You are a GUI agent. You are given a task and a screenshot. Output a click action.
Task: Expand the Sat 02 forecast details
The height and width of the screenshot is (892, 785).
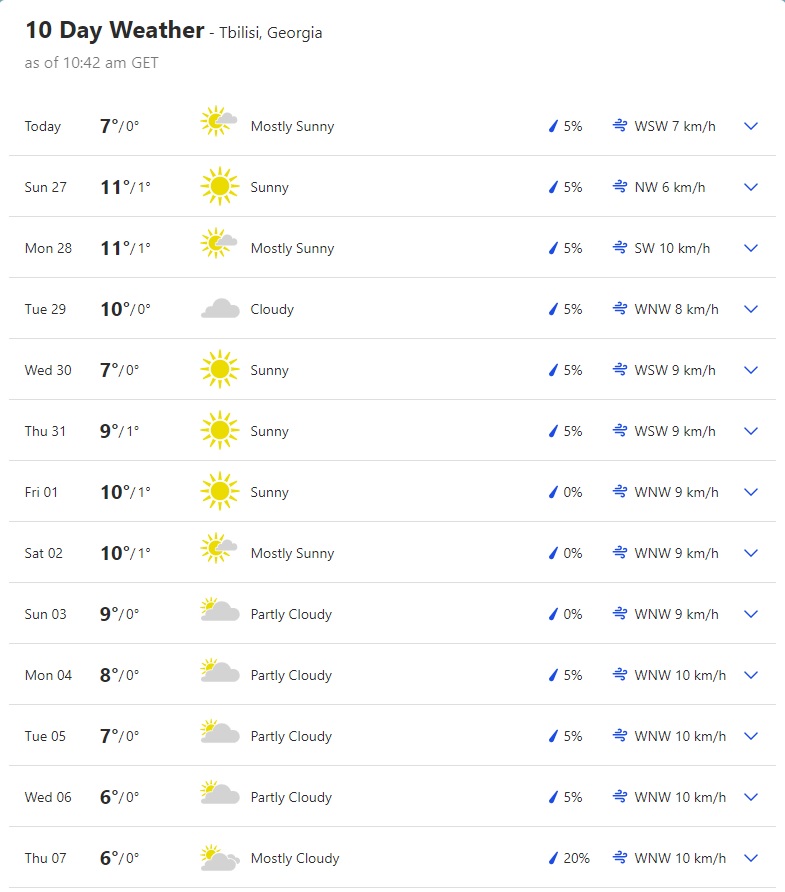751,553
